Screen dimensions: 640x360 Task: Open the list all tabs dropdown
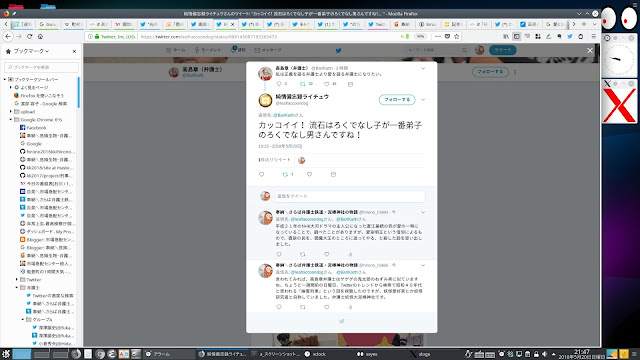594,24
